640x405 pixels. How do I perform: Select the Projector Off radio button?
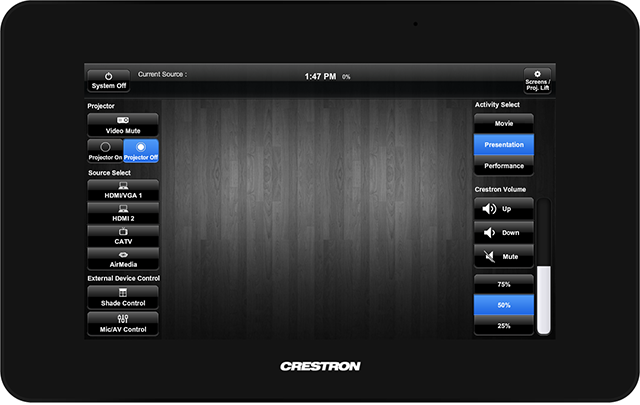[x=141, y=151]
